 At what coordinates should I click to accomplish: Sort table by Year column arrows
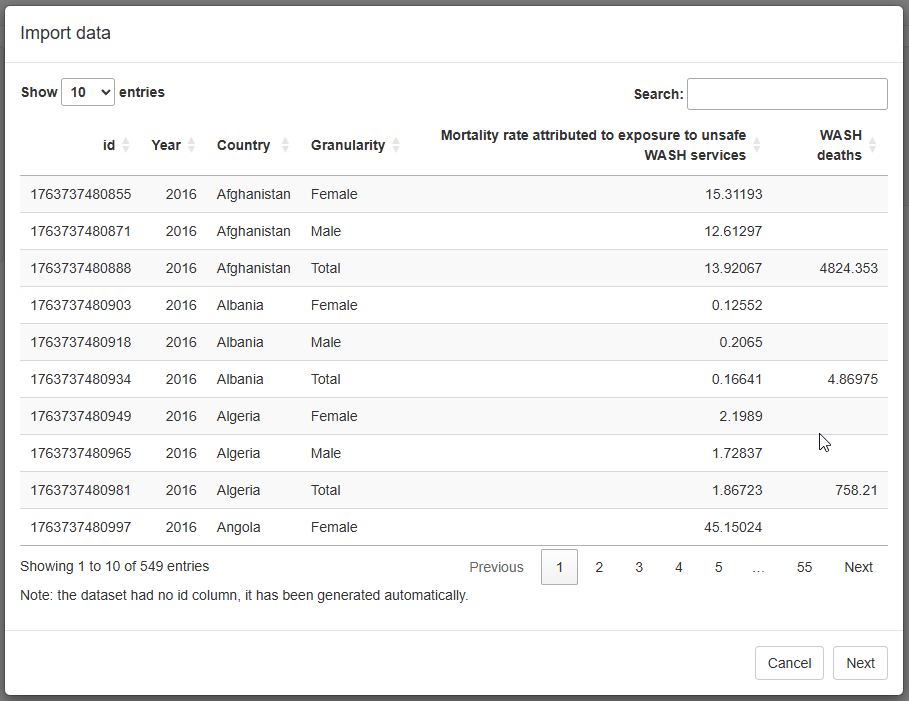191,145
